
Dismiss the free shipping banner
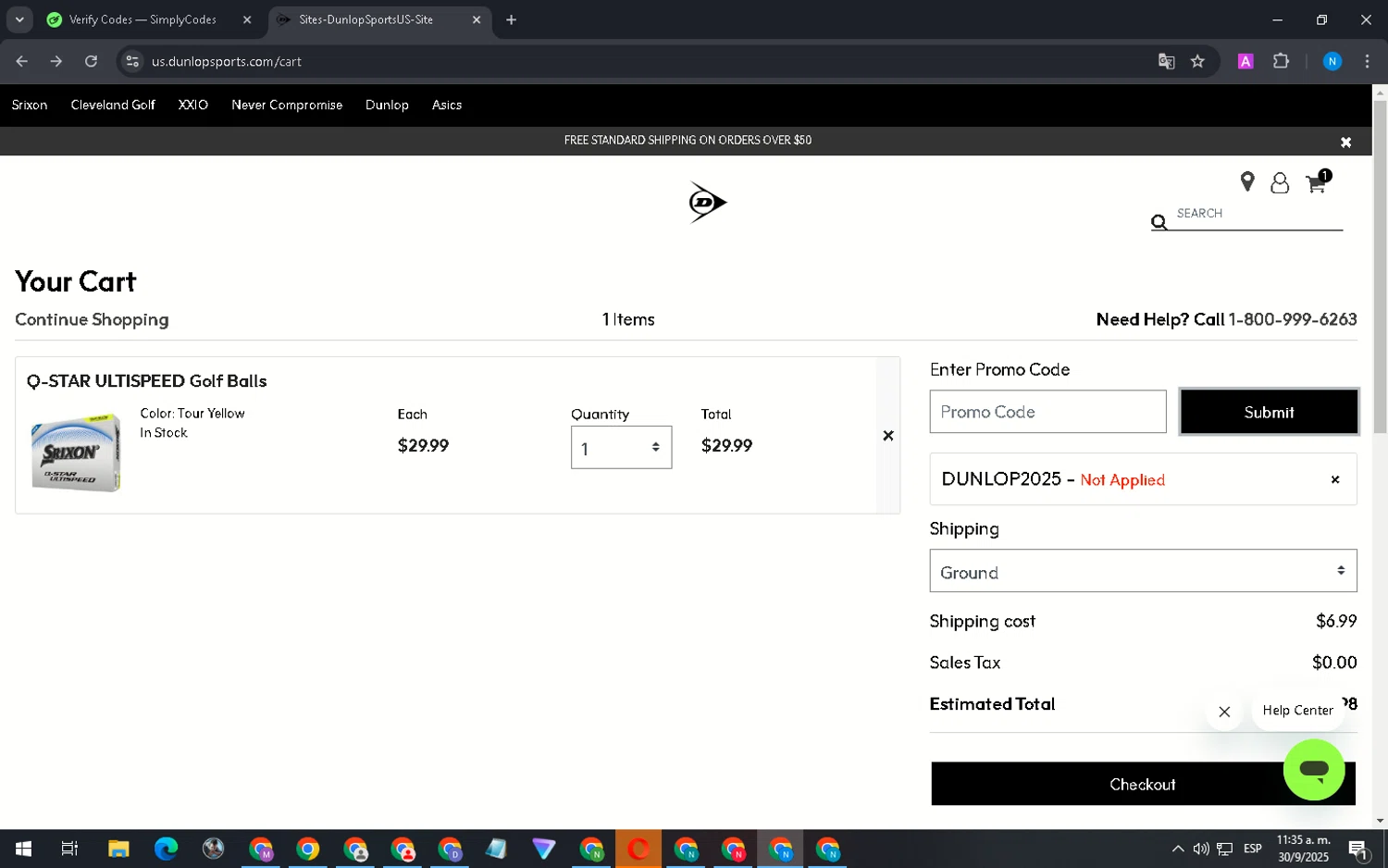tap(1345, 142)
